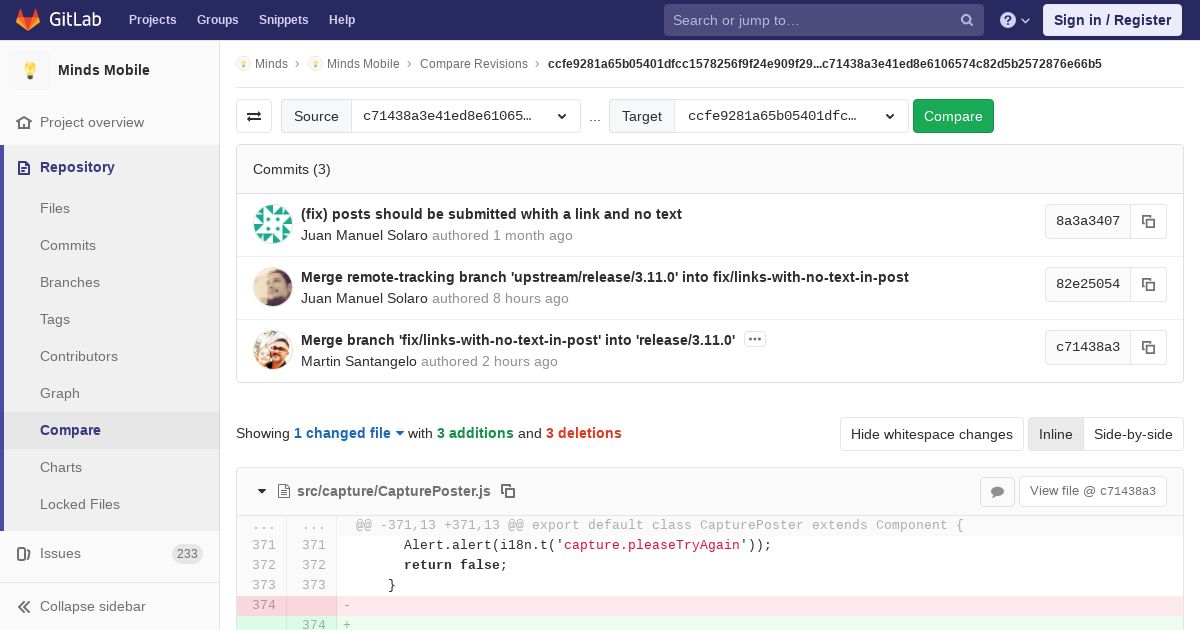This screenshot has width=1200, height=630.
Task: Open Branches in Repository sidebar
Action: point(70,282)
